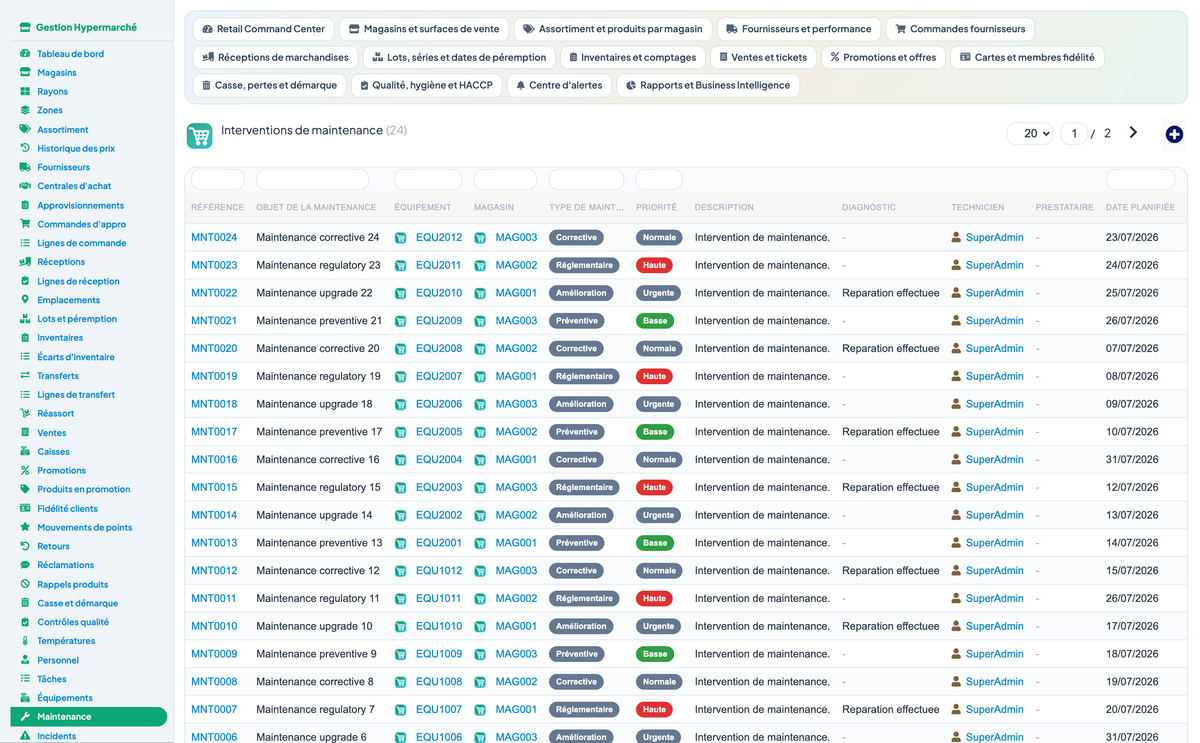Viewport: 1200px width, 743px height.
Task: Click the Transferts arrows icon
Action: tap(25, 375)
